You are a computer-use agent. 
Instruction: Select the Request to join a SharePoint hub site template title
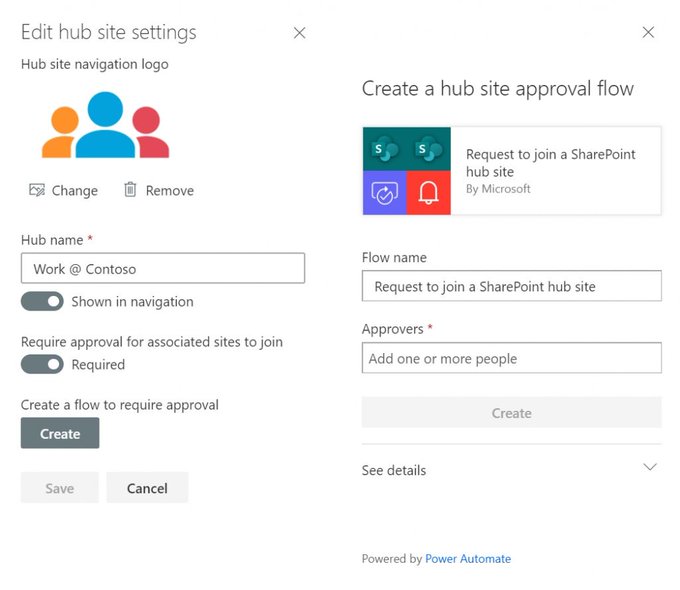550,163
